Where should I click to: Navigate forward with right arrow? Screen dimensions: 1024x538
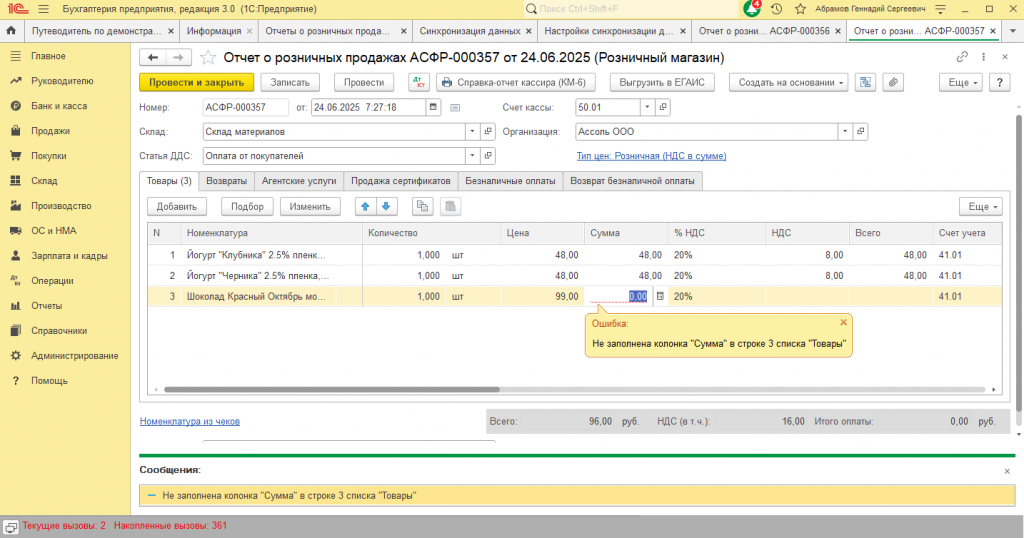point(178,57)
